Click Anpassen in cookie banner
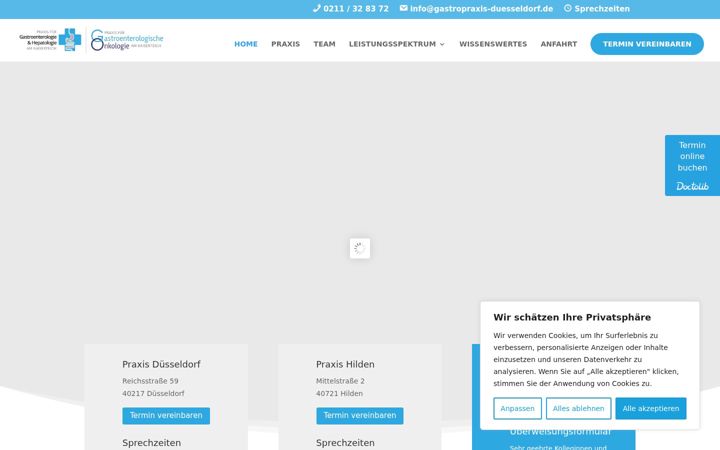Image resolution: width=720 pixels, height=450 pixels. coord(518,408)
